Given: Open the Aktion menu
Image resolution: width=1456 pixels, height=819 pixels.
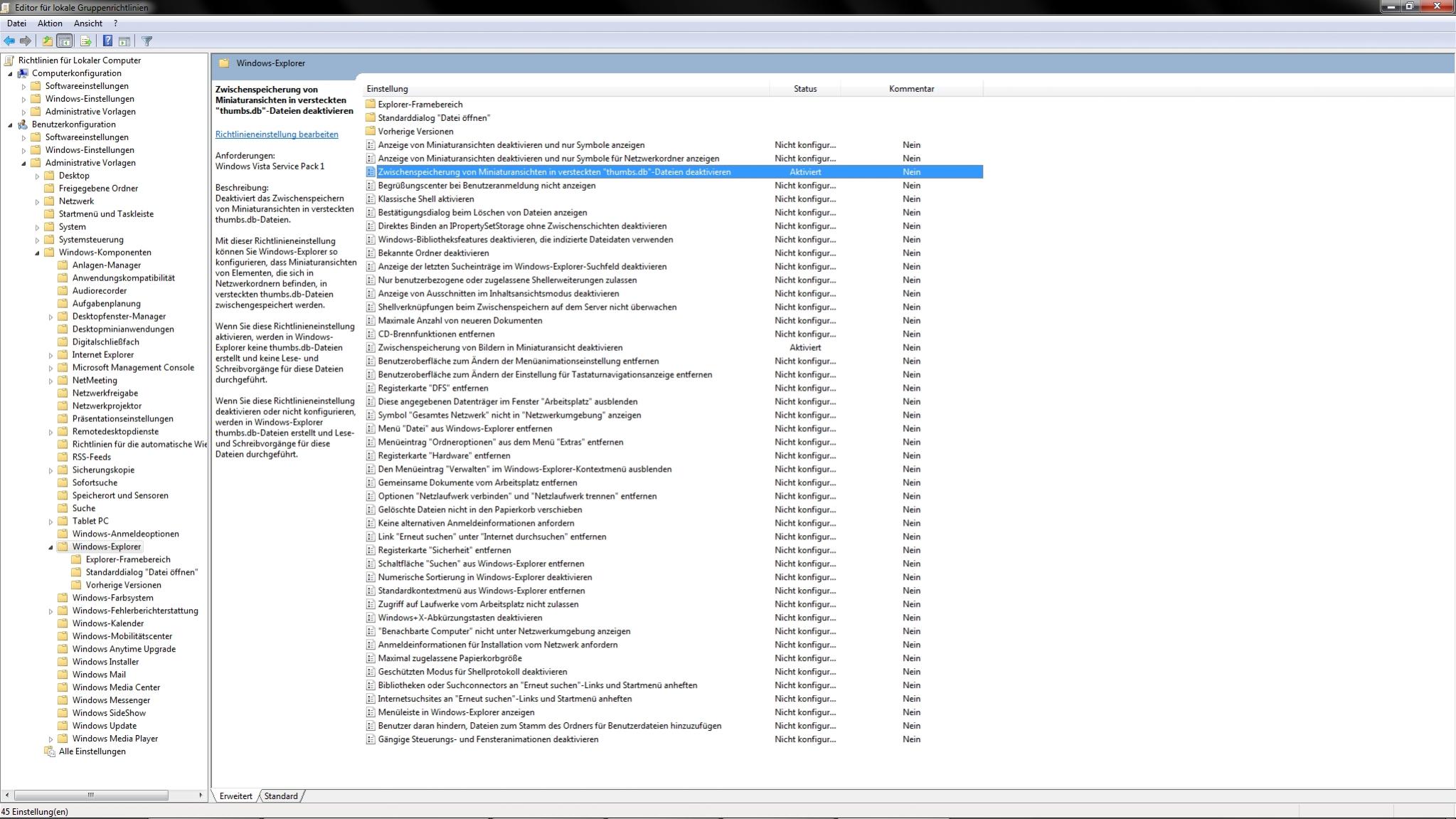Looking at the screenshot, I should click(50, 23).
